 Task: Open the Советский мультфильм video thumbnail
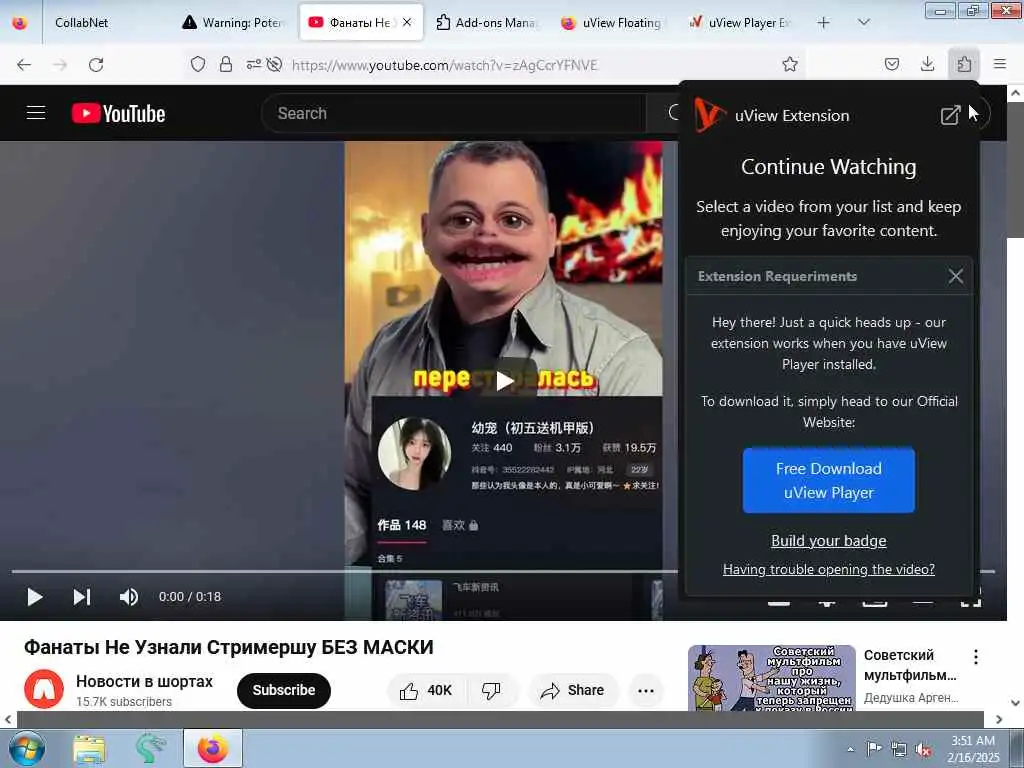pos(771,678)
